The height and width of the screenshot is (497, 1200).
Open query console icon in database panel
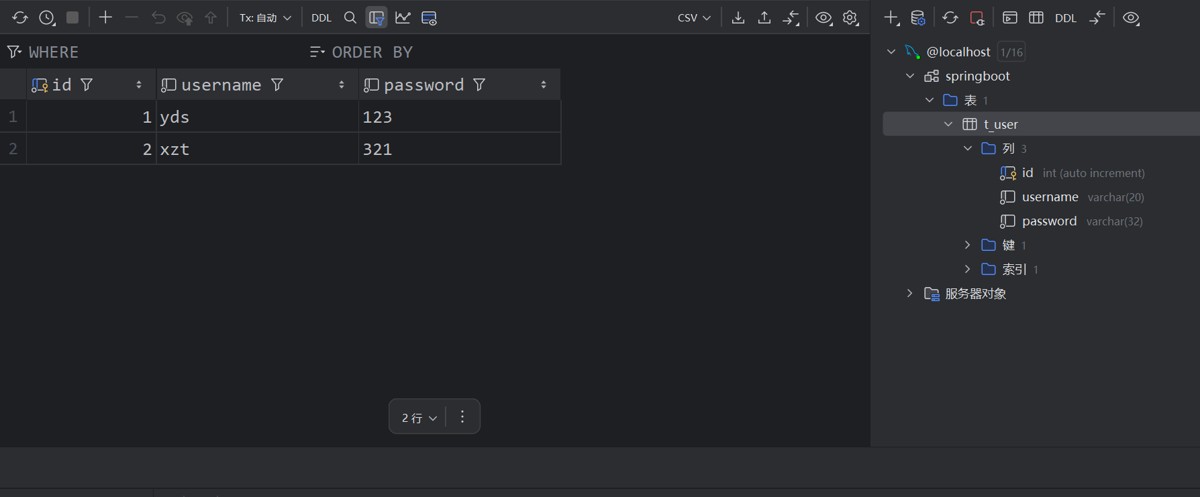1010,18
